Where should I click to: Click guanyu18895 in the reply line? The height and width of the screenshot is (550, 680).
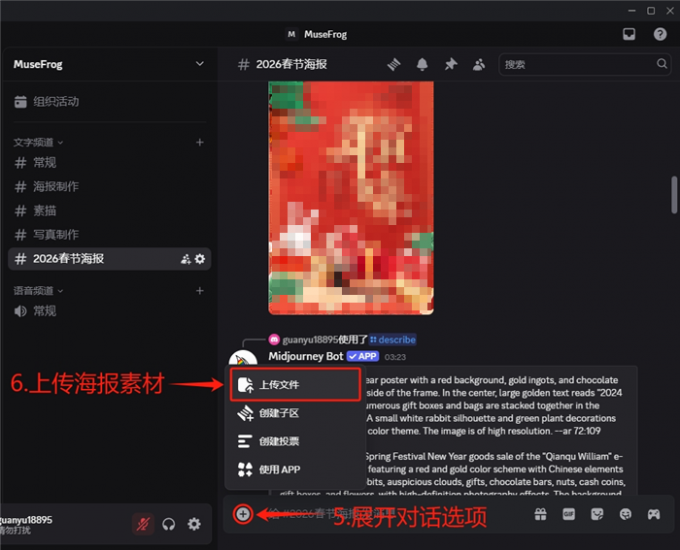click(x=310, y=340)
